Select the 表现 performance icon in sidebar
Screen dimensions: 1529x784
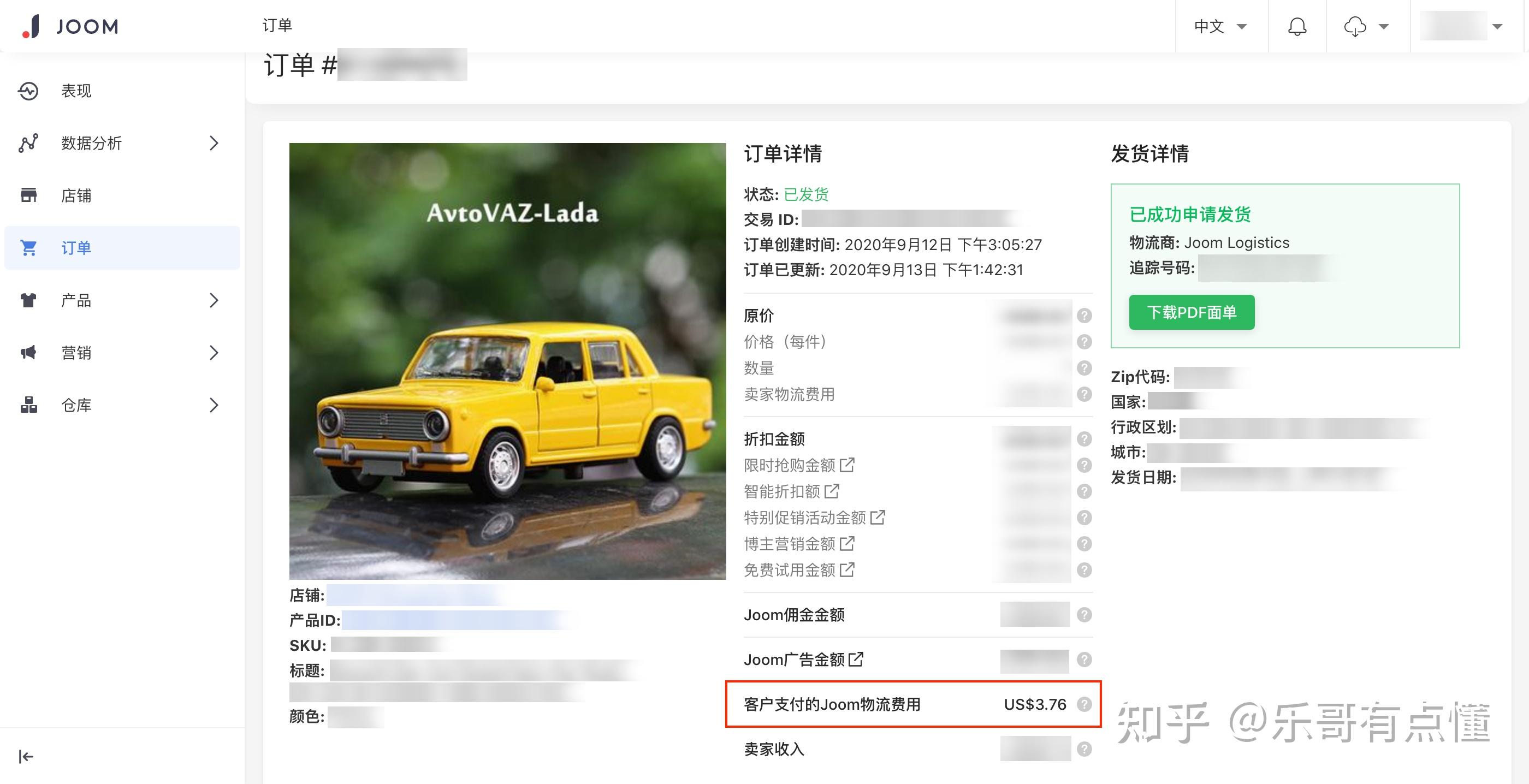point(28,91)
